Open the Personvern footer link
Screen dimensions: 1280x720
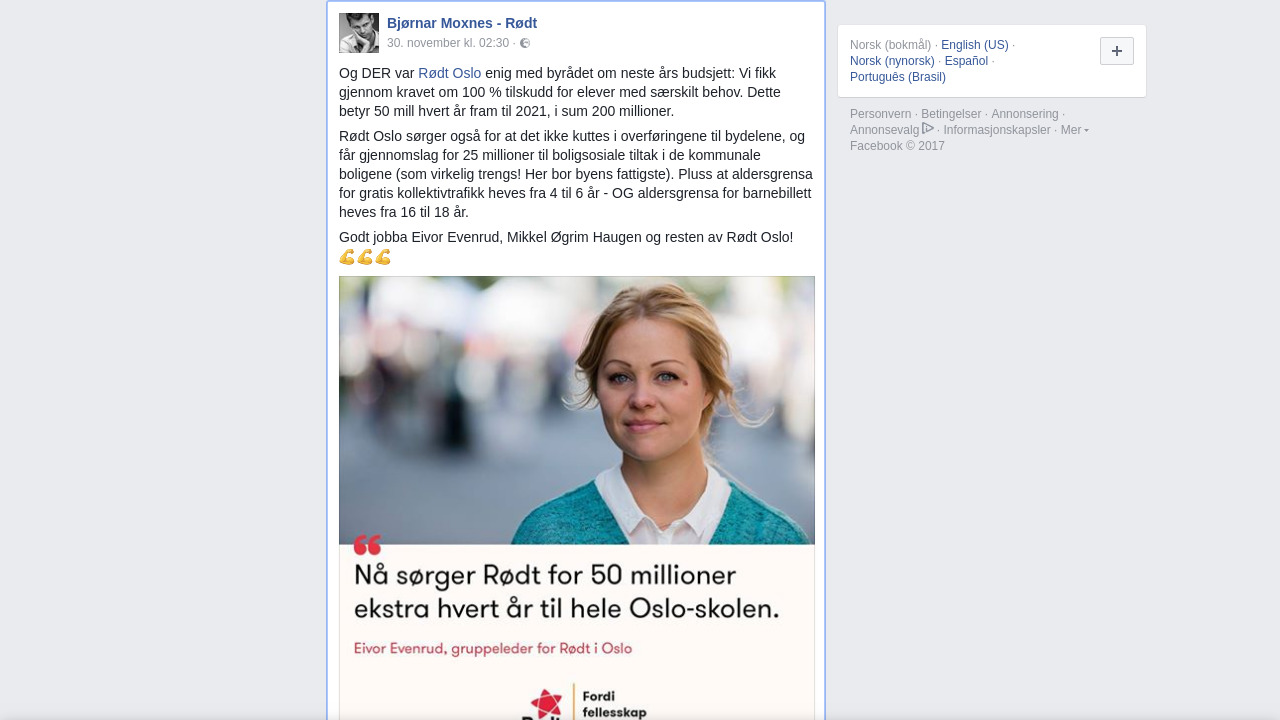coord(881,114)
